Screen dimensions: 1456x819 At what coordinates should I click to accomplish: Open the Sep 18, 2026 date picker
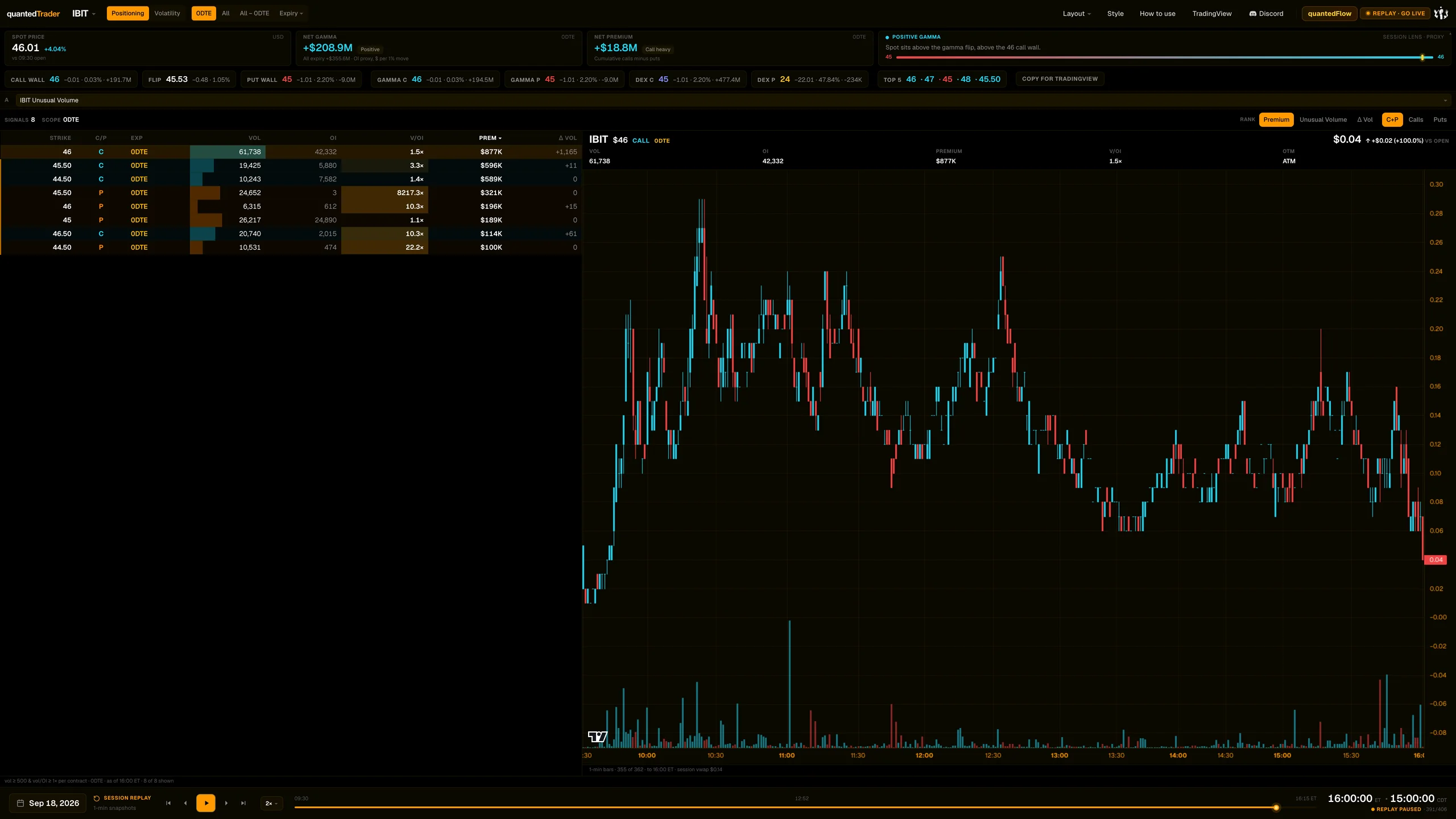pos(48,803)
